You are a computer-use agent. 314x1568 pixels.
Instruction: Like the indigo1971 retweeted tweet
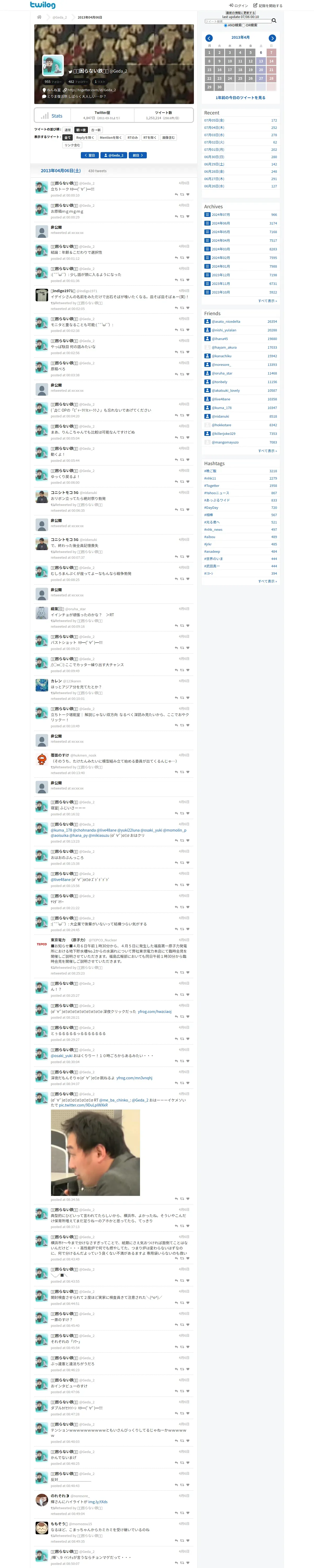click(x=188, y=308)
